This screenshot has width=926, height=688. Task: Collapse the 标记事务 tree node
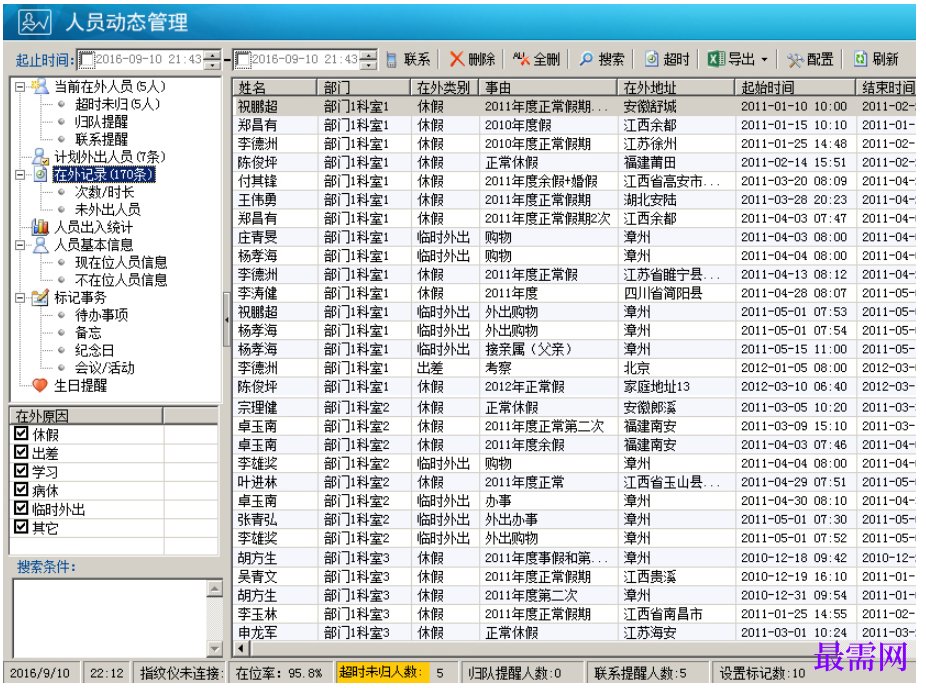point(20,298)
